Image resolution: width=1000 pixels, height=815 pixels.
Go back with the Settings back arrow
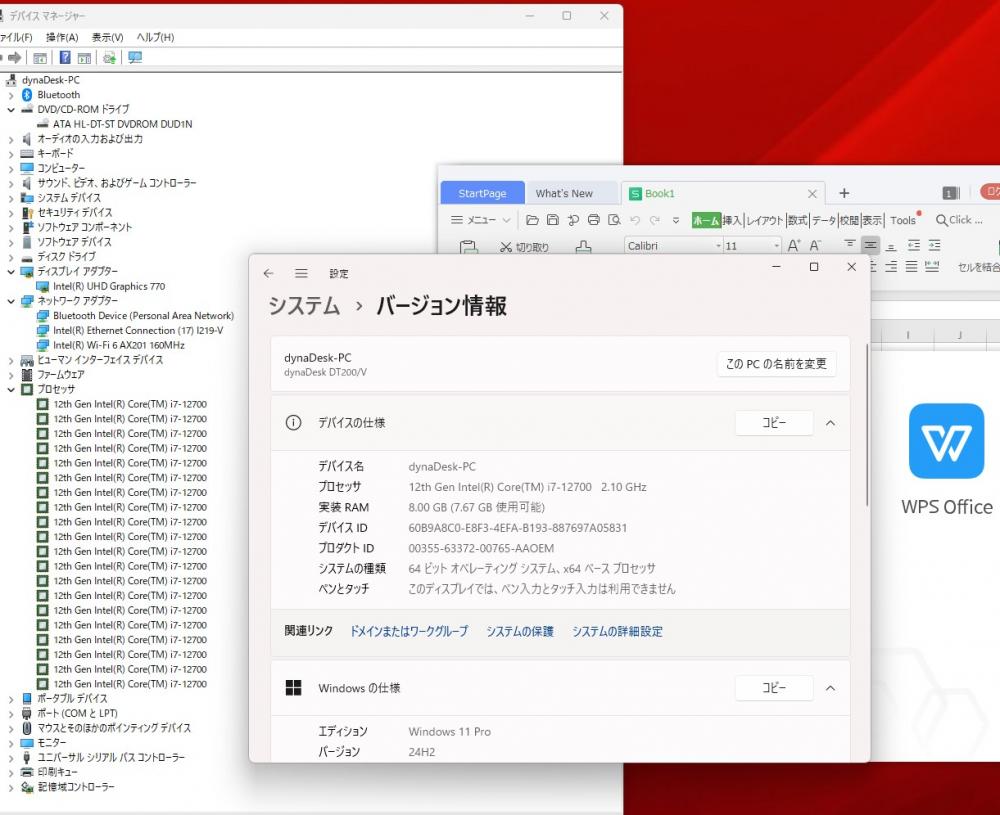(268, 274)
